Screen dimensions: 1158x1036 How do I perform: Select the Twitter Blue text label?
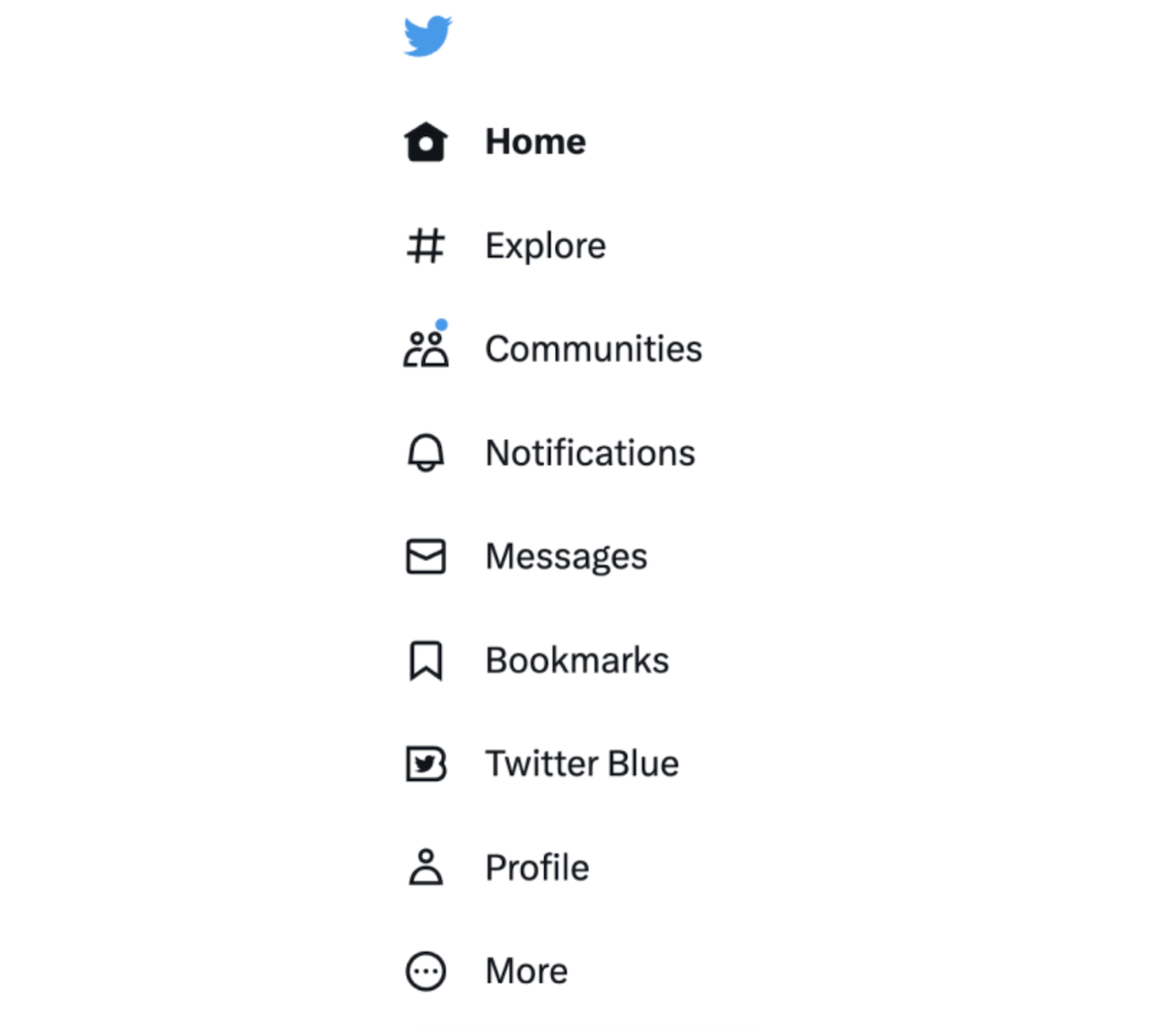[x=582, y=764]
